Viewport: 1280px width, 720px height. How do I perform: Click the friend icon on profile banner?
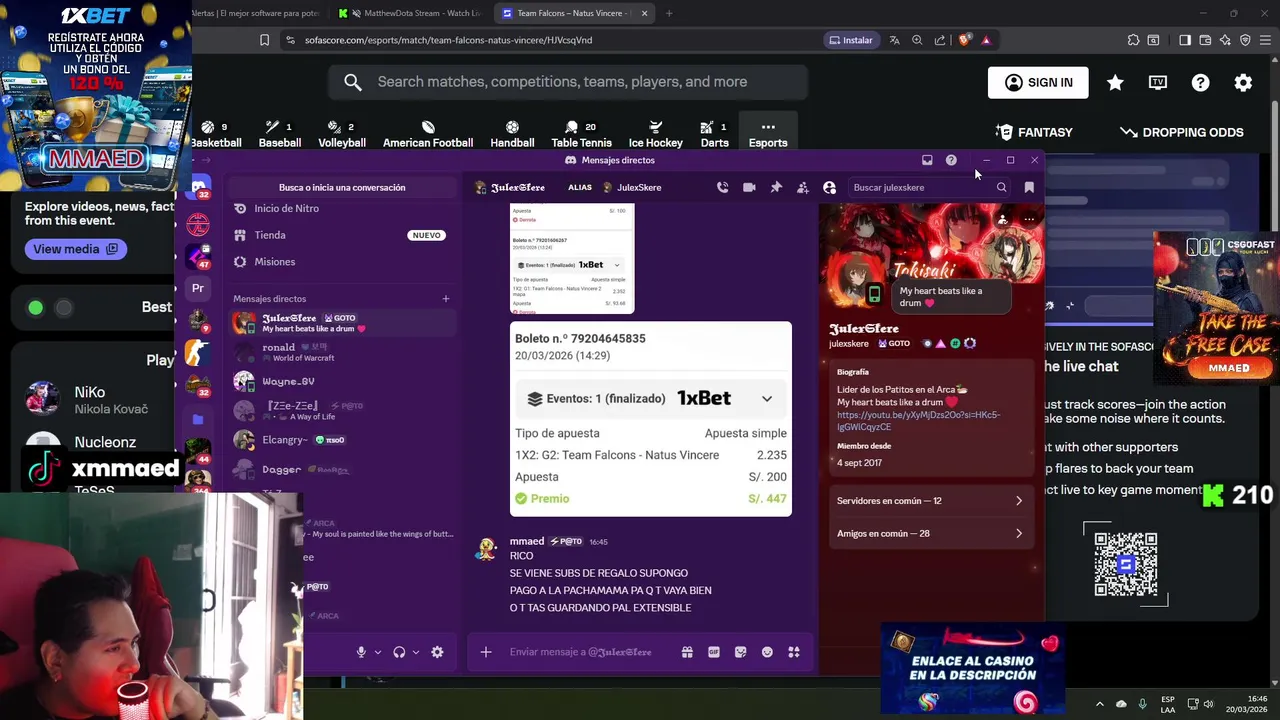click(1002, 218)
